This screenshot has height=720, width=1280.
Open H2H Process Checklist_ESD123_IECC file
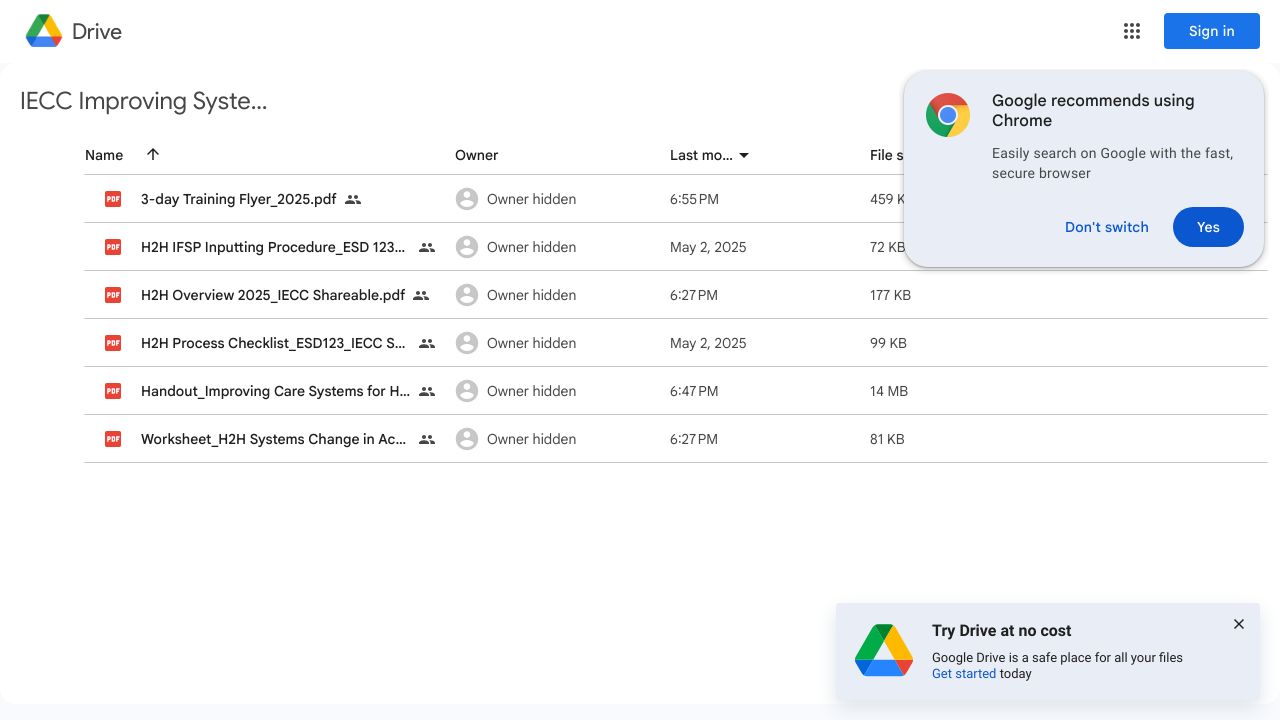click(x=273, y=343)
